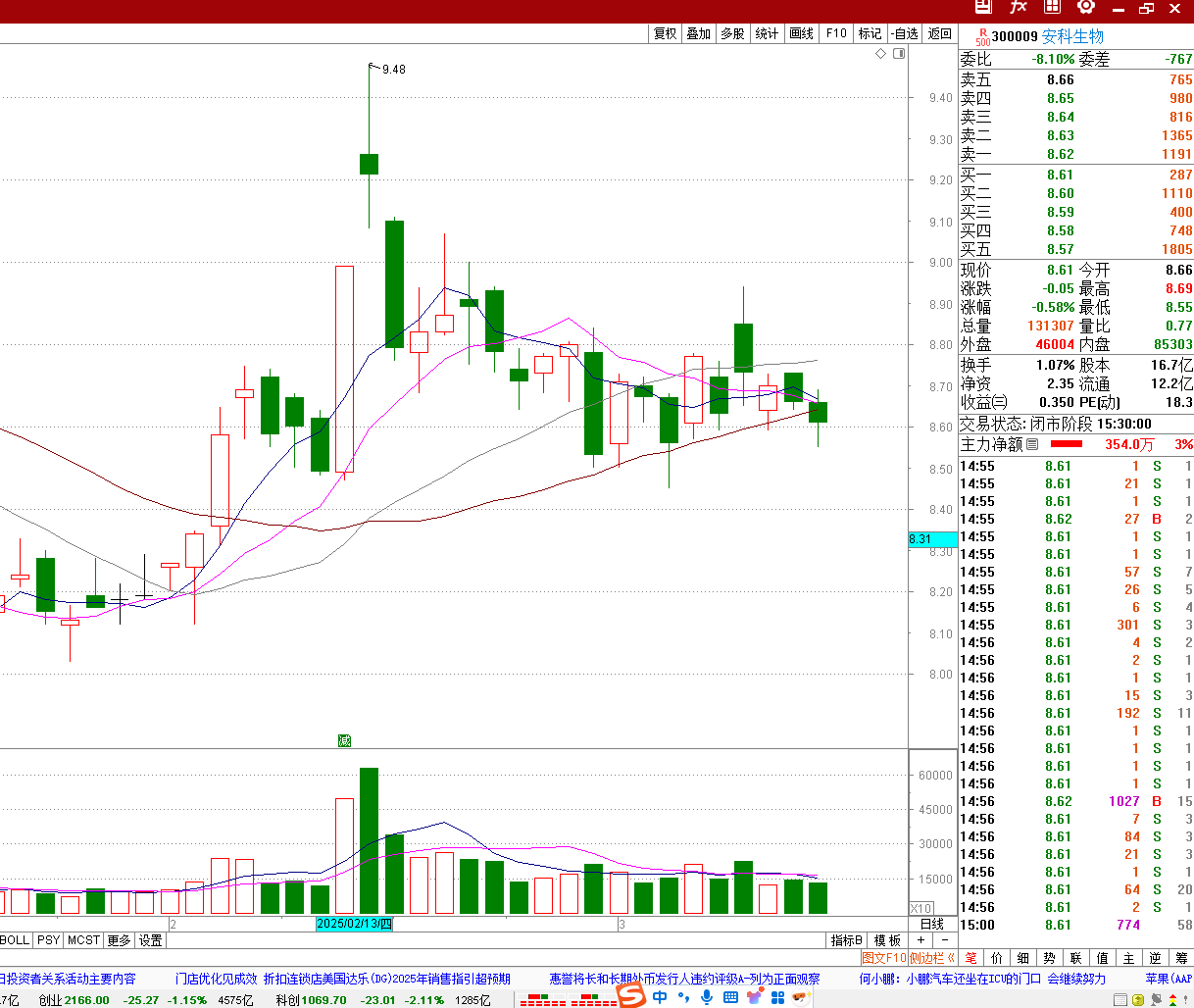Screen dimensions: 1194x1008
Task: Select the 笔 tick detail tab
Action: pos(970,958)
